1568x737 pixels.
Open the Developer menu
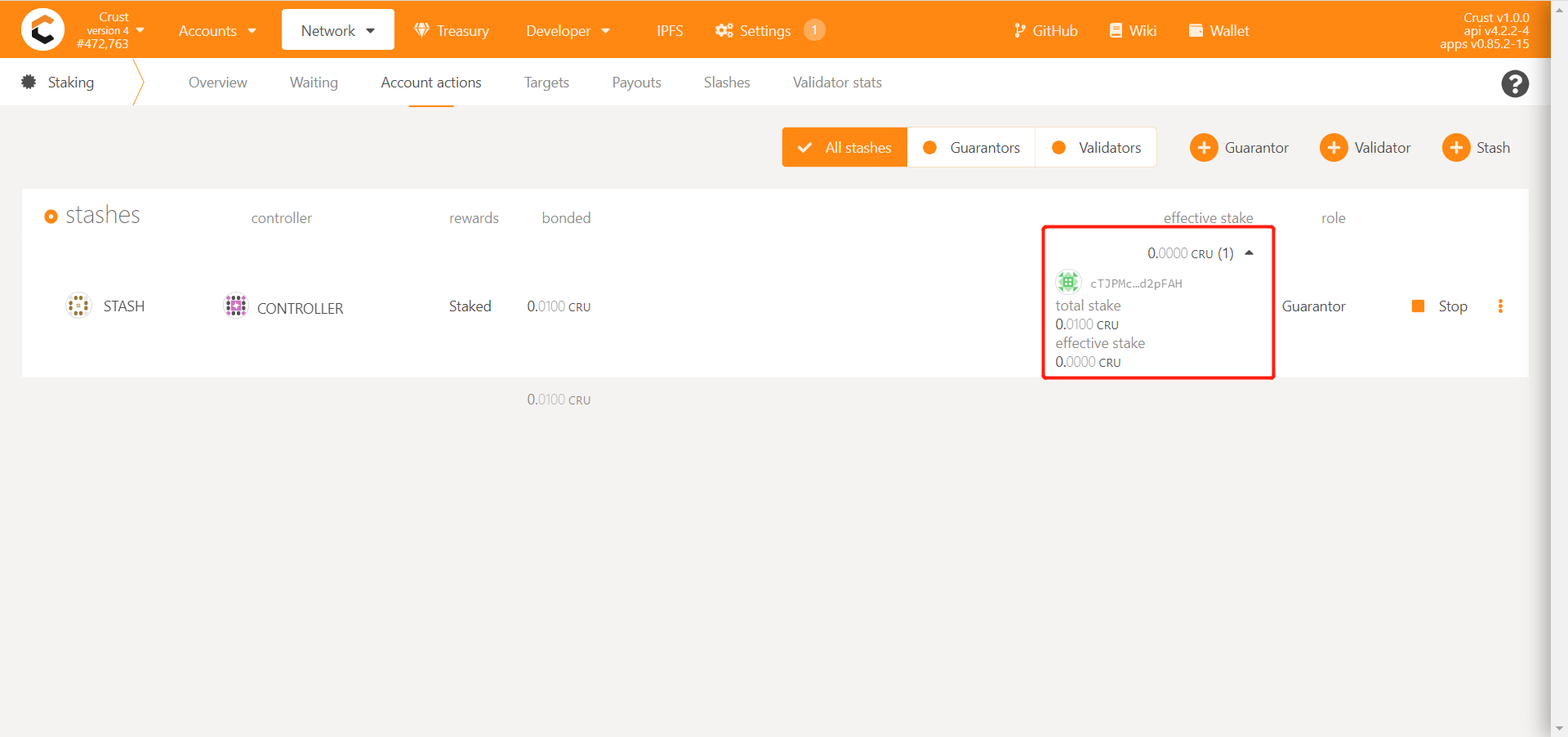pyautogui.click(x=568, y=30)
